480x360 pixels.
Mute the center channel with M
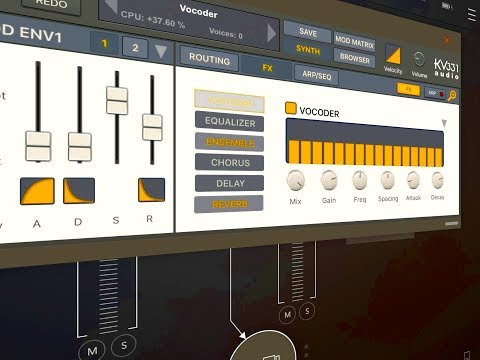coord(287,314)
